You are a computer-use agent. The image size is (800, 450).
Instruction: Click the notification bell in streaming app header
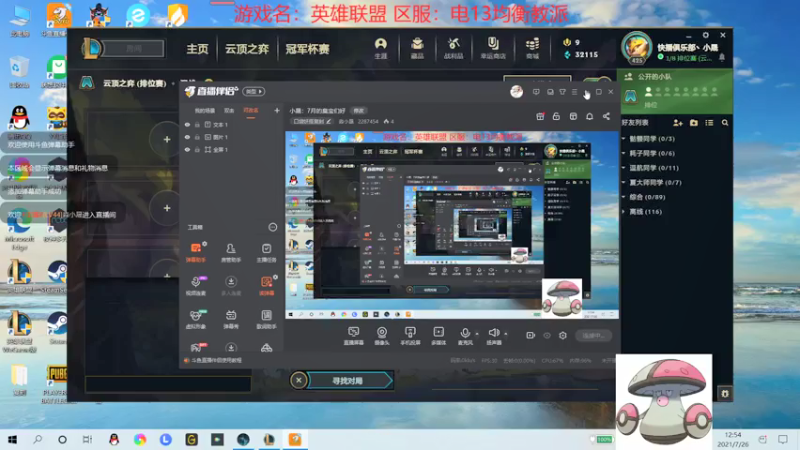click(589, 116)
